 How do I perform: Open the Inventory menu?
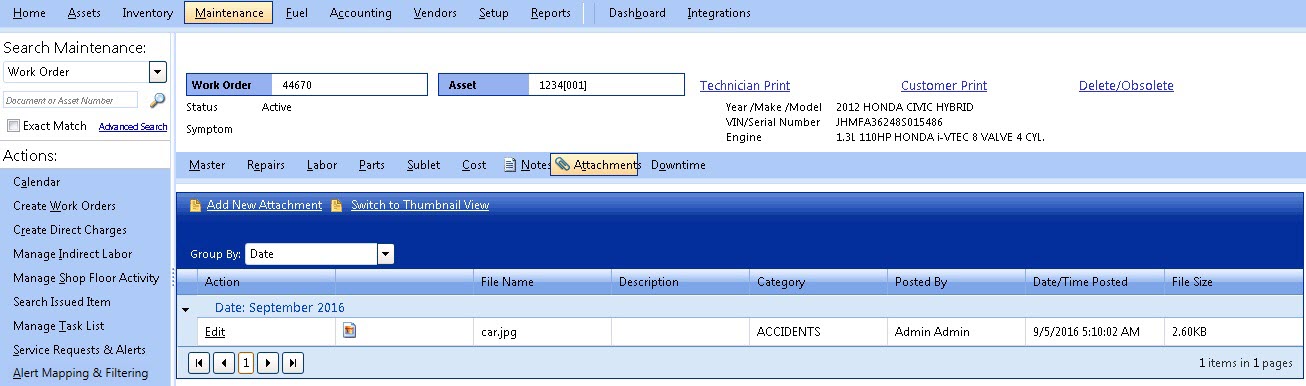pos(147,13)
